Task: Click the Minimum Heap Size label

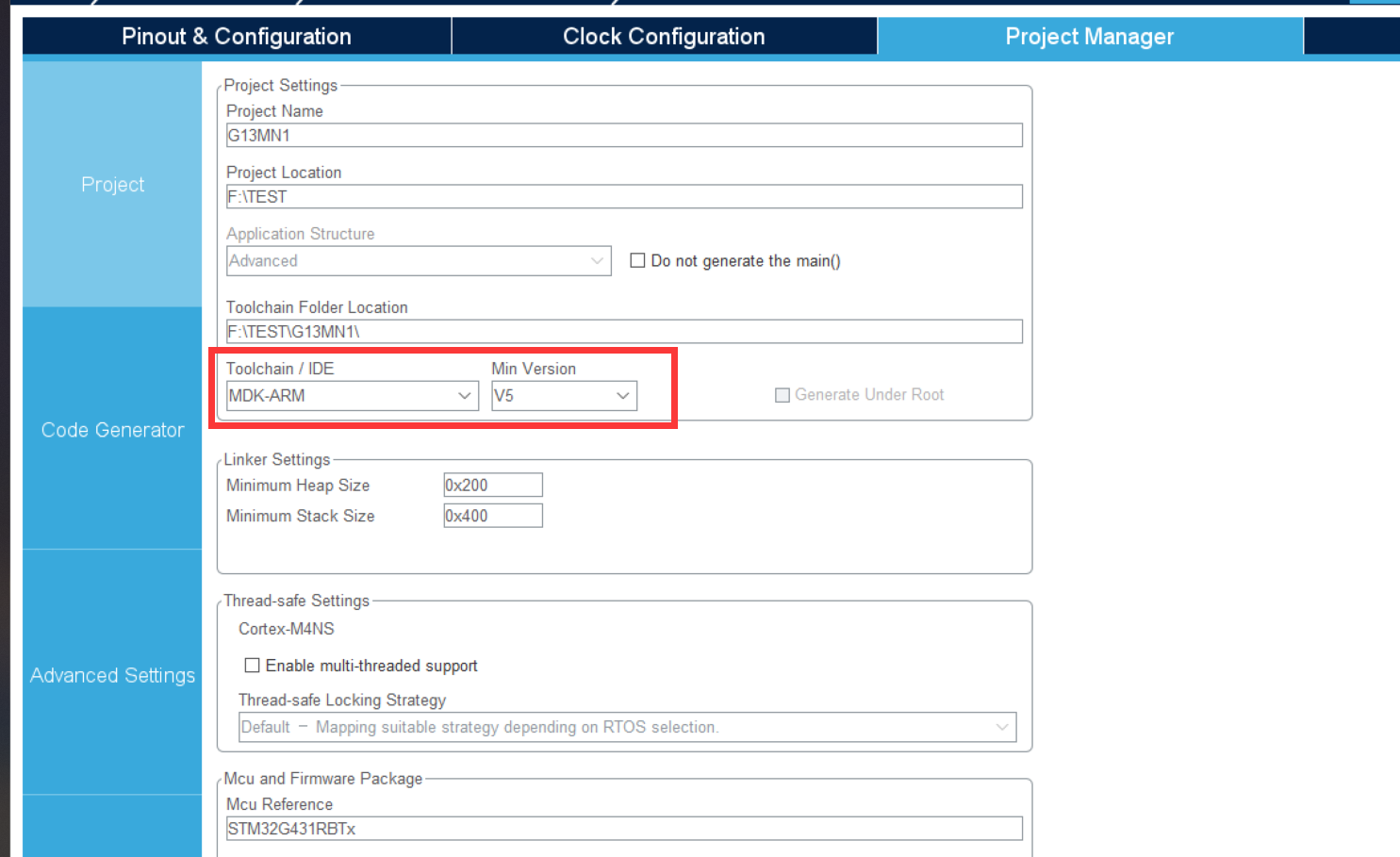Action: (298, 486)
